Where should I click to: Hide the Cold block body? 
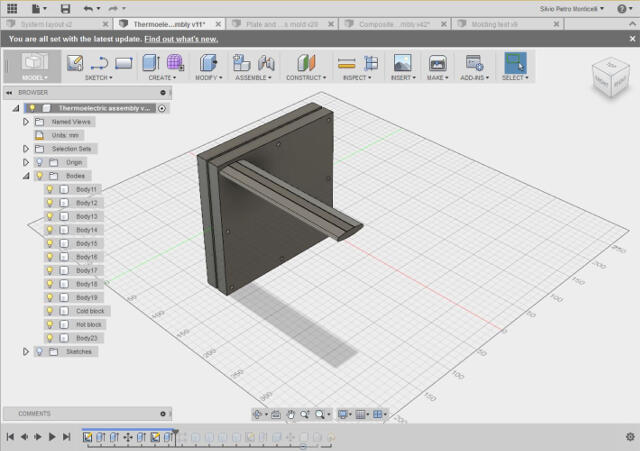(50, 311)
